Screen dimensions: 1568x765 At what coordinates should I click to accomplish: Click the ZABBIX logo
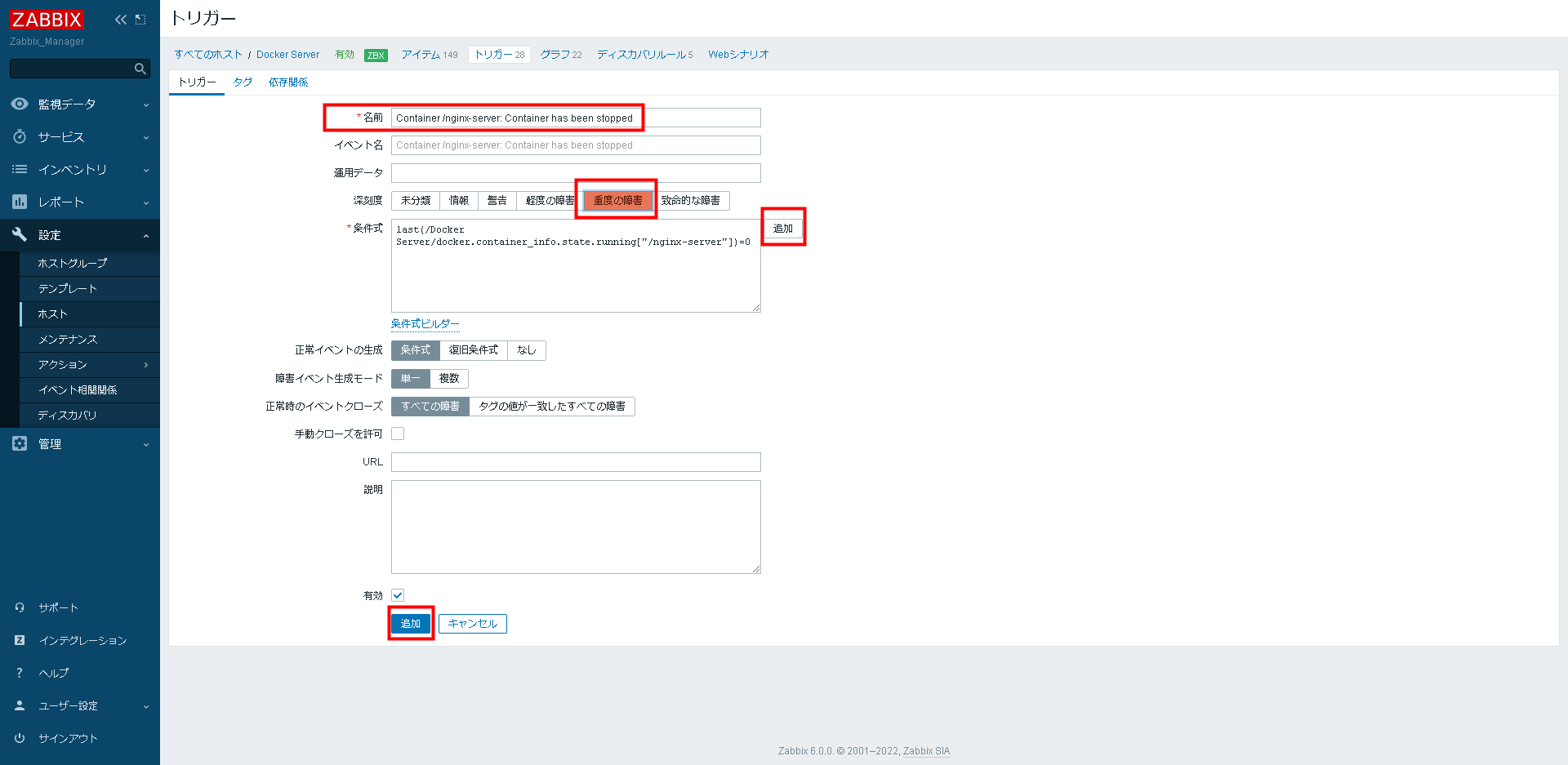[47, 19]
